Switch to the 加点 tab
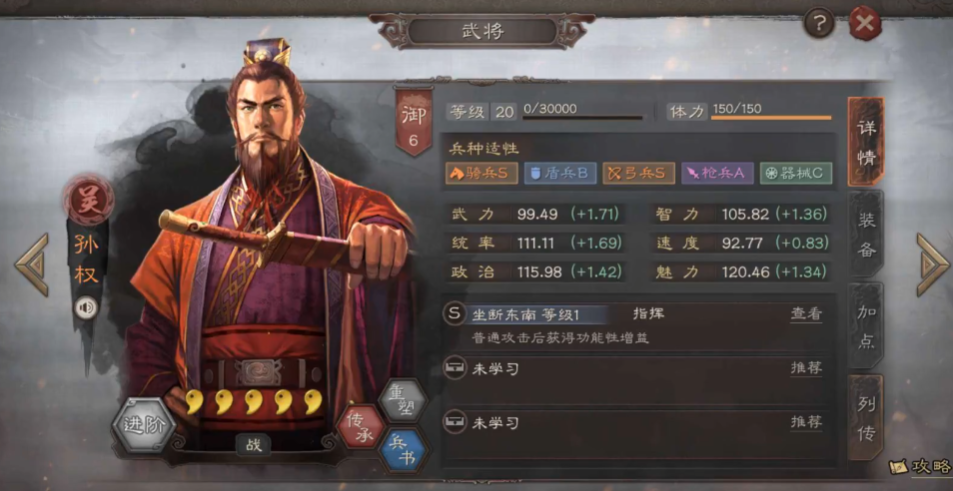953x491 pixels. 865,326
